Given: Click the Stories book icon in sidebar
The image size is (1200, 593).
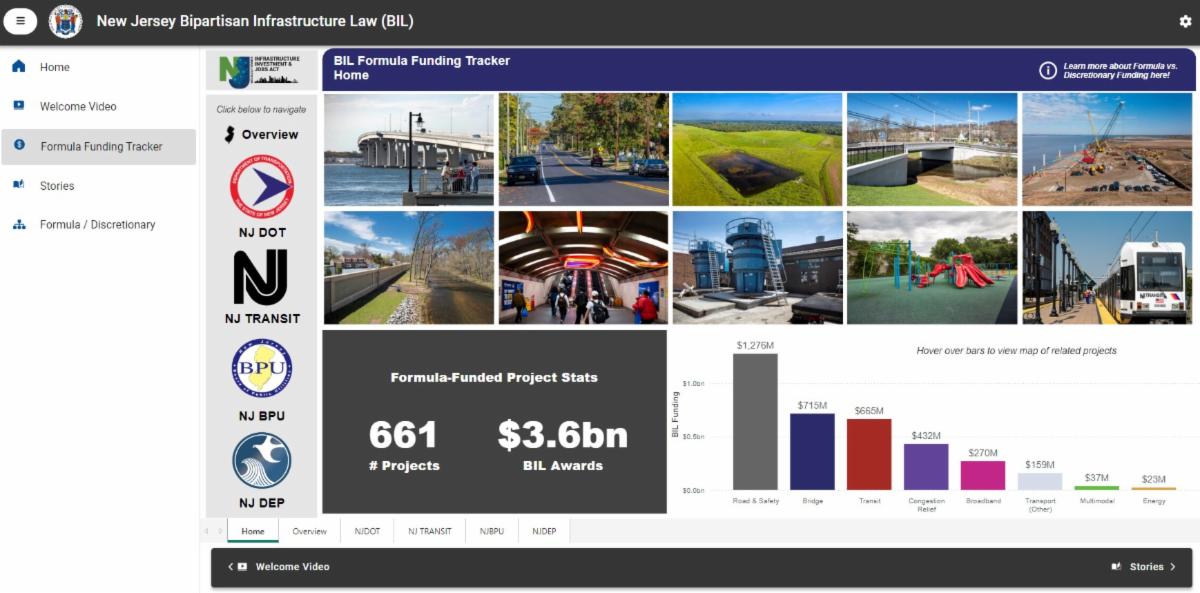Looking at the screenshot, I should pos(18,185).
